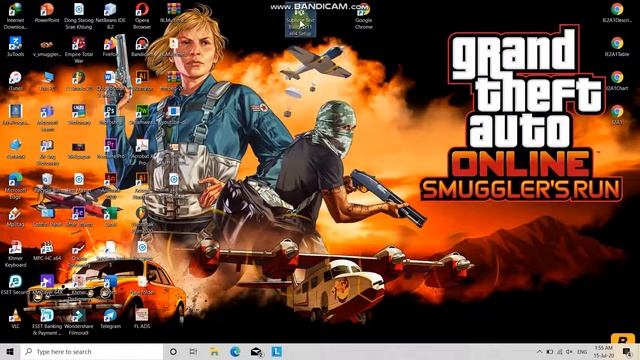Select the I2A1Chart Chrome file icon

click(x=617, y=80)
